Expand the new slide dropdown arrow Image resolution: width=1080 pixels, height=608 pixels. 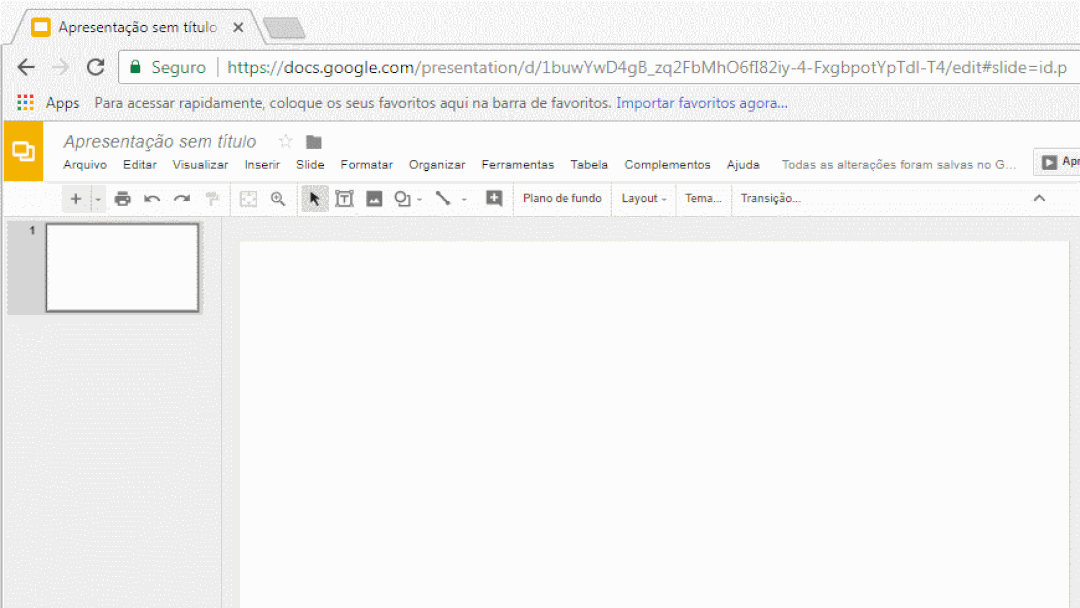(98, 199)
